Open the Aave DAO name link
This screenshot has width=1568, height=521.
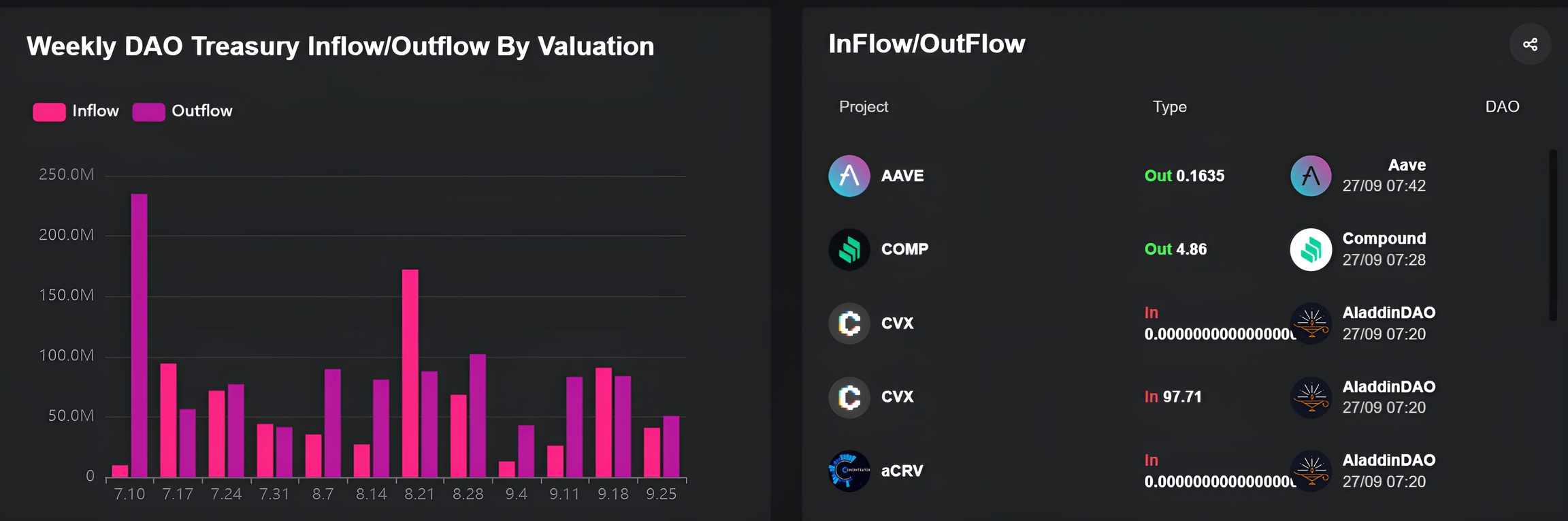pyautogui.click(x=1407, y=165)
